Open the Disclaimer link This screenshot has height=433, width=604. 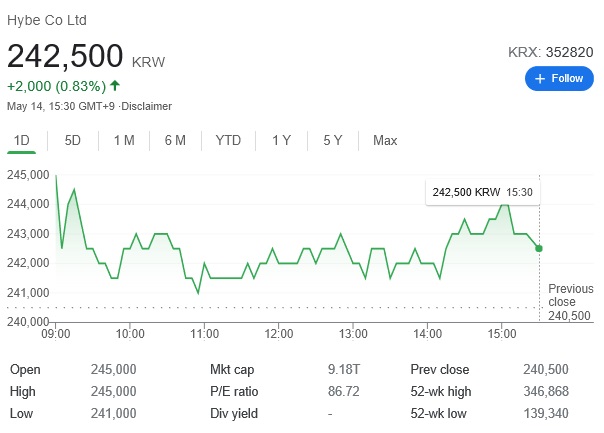point(146,106)
